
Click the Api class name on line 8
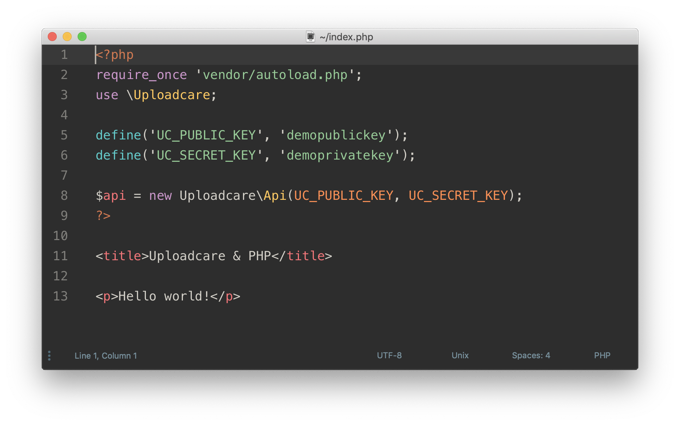coord(275,196)
